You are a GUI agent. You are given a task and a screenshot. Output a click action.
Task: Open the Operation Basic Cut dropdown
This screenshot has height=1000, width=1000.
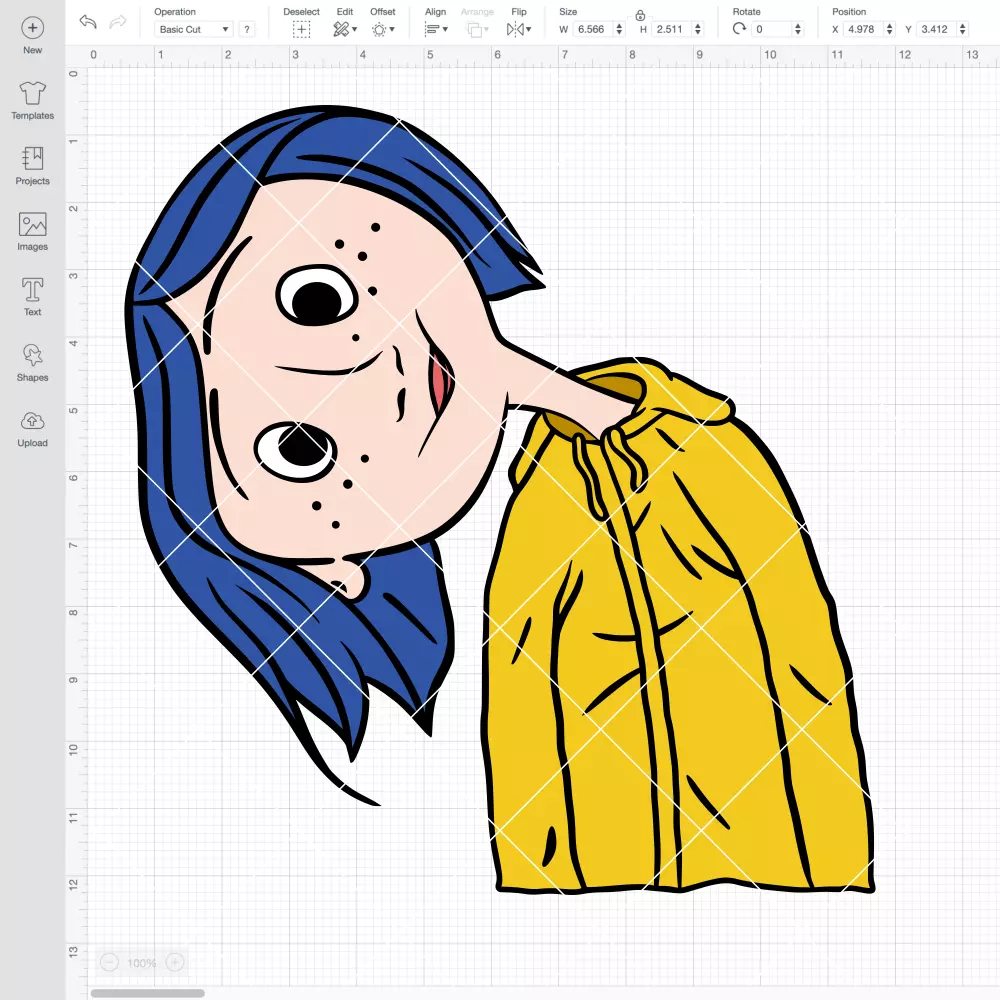194,29
